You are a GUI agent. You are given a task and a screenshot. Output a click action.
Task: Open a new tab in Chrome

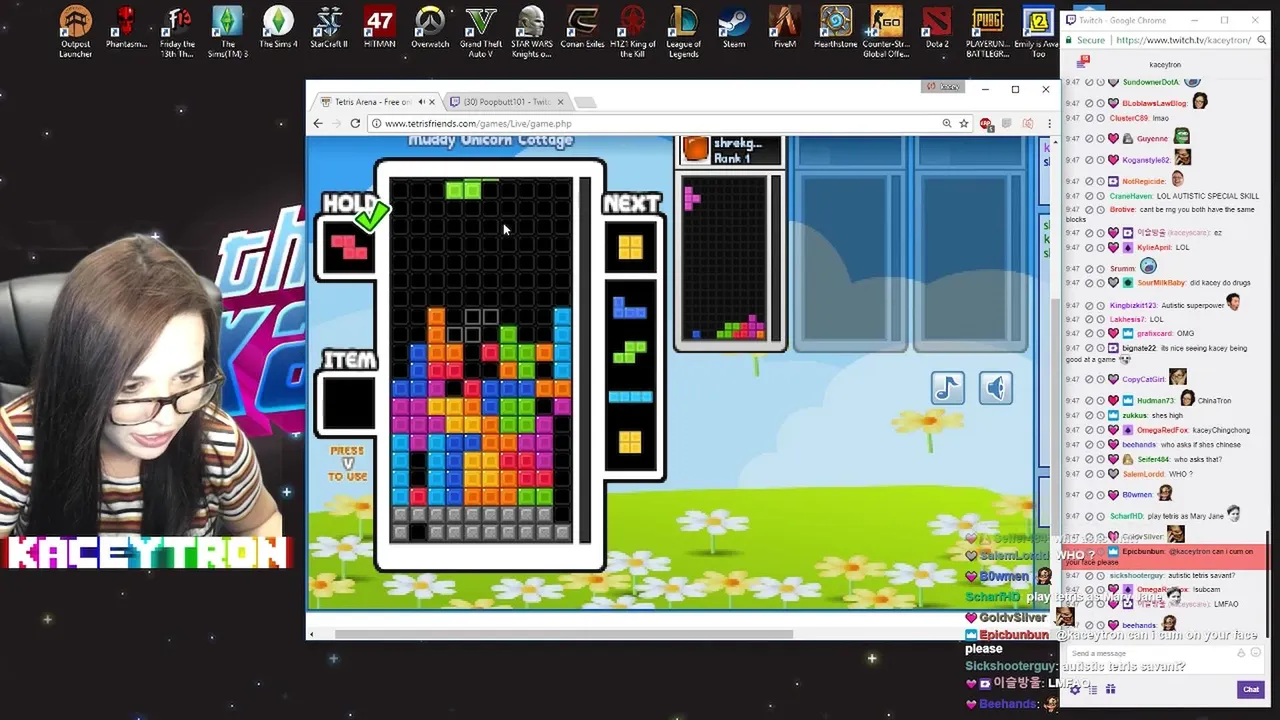[x=586, y=102]
